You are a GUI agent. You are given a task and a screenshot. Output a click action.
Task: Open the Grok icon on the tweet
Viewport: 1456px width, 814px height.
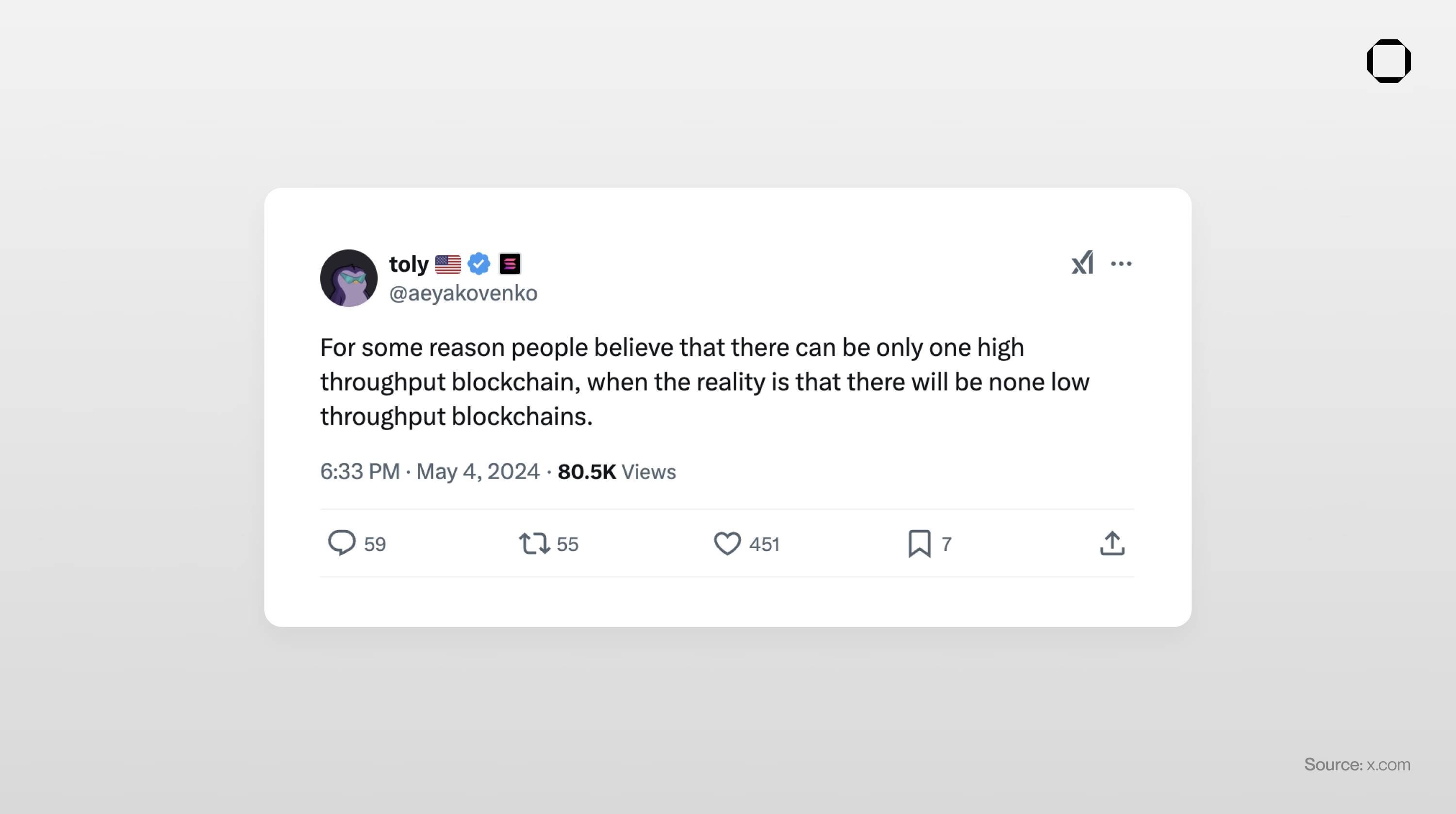coord(1082,263)
